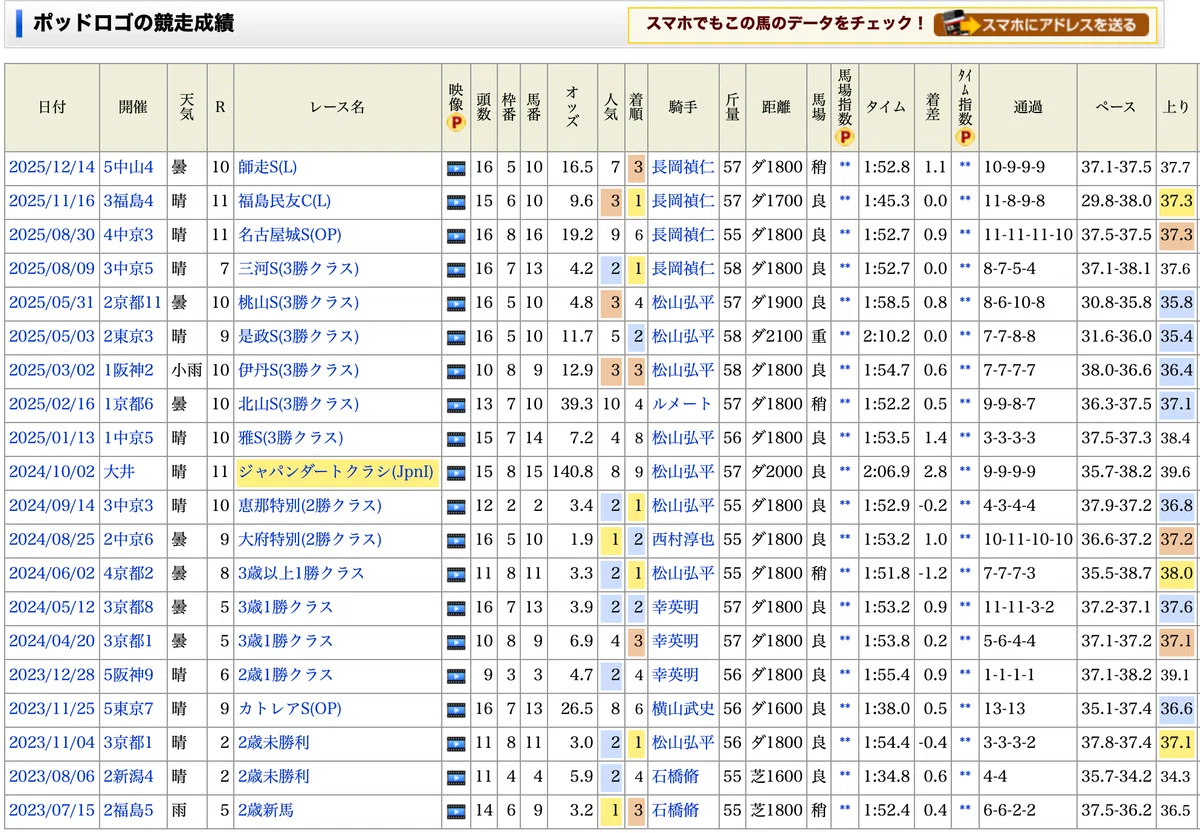Play video for 2歳1勝クラス race
1200x833 pixels.
click(456, 676)
